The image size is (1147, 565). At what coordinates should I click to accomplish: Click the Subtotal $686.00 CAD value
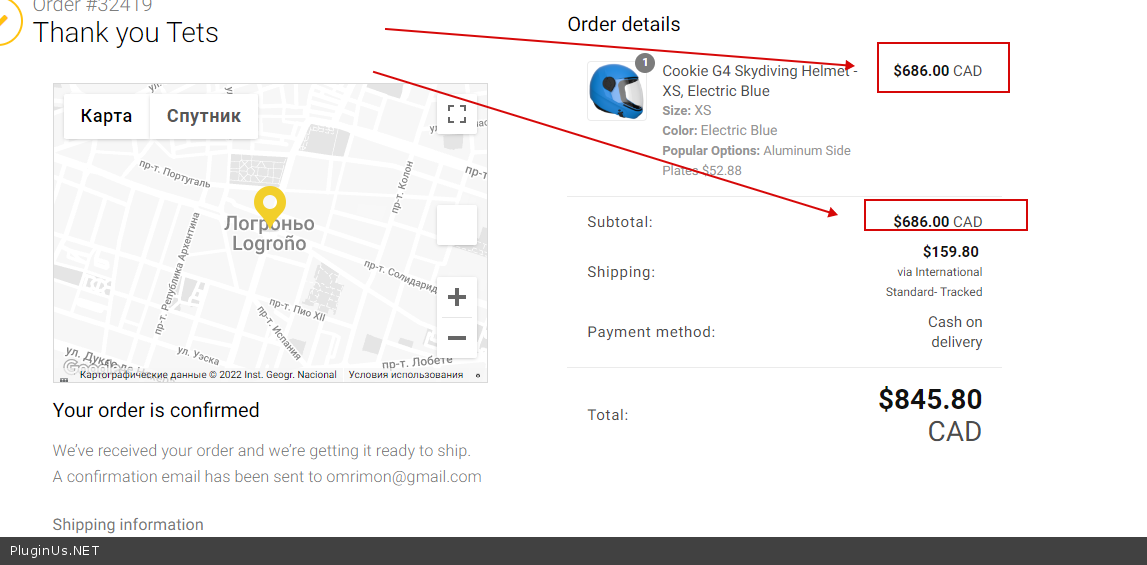coord(937,222)
